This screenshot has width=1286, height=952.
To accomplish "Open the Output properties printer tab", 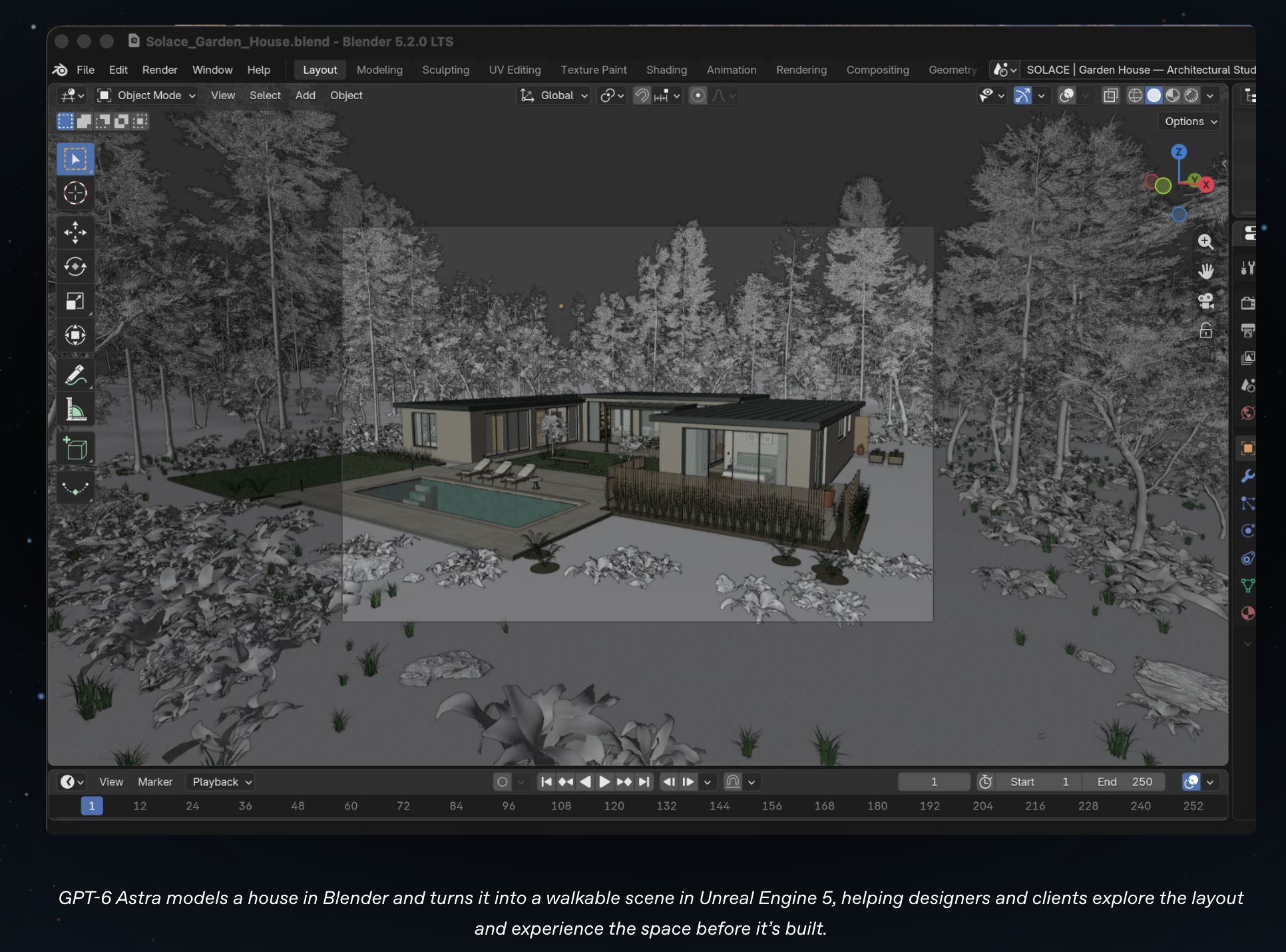I will [1248, 331].
